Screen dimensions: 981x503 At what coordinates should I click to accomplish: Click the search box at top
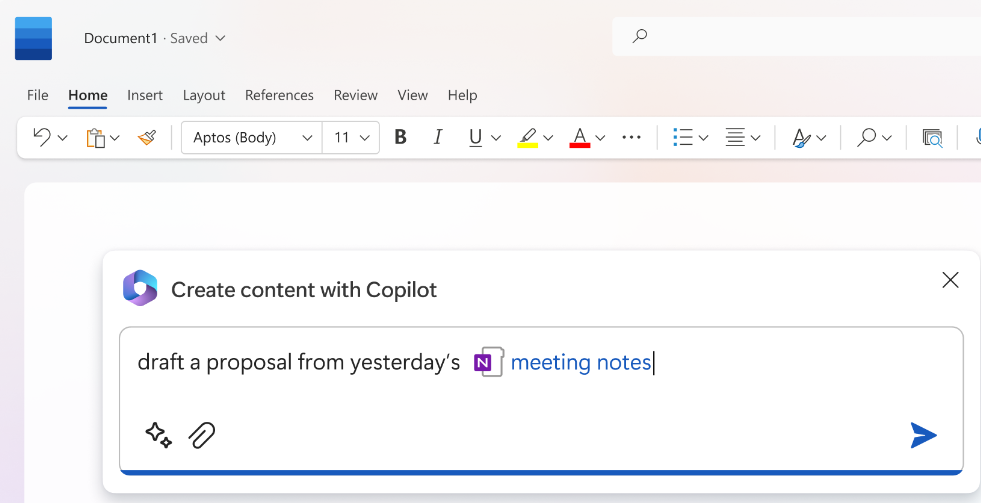(800, 36)
